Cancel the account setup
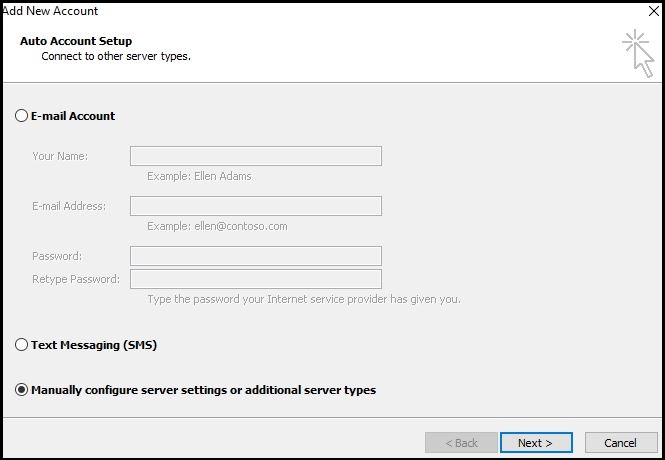Screen dimensions: 665x460 click(x=621, y=443)
